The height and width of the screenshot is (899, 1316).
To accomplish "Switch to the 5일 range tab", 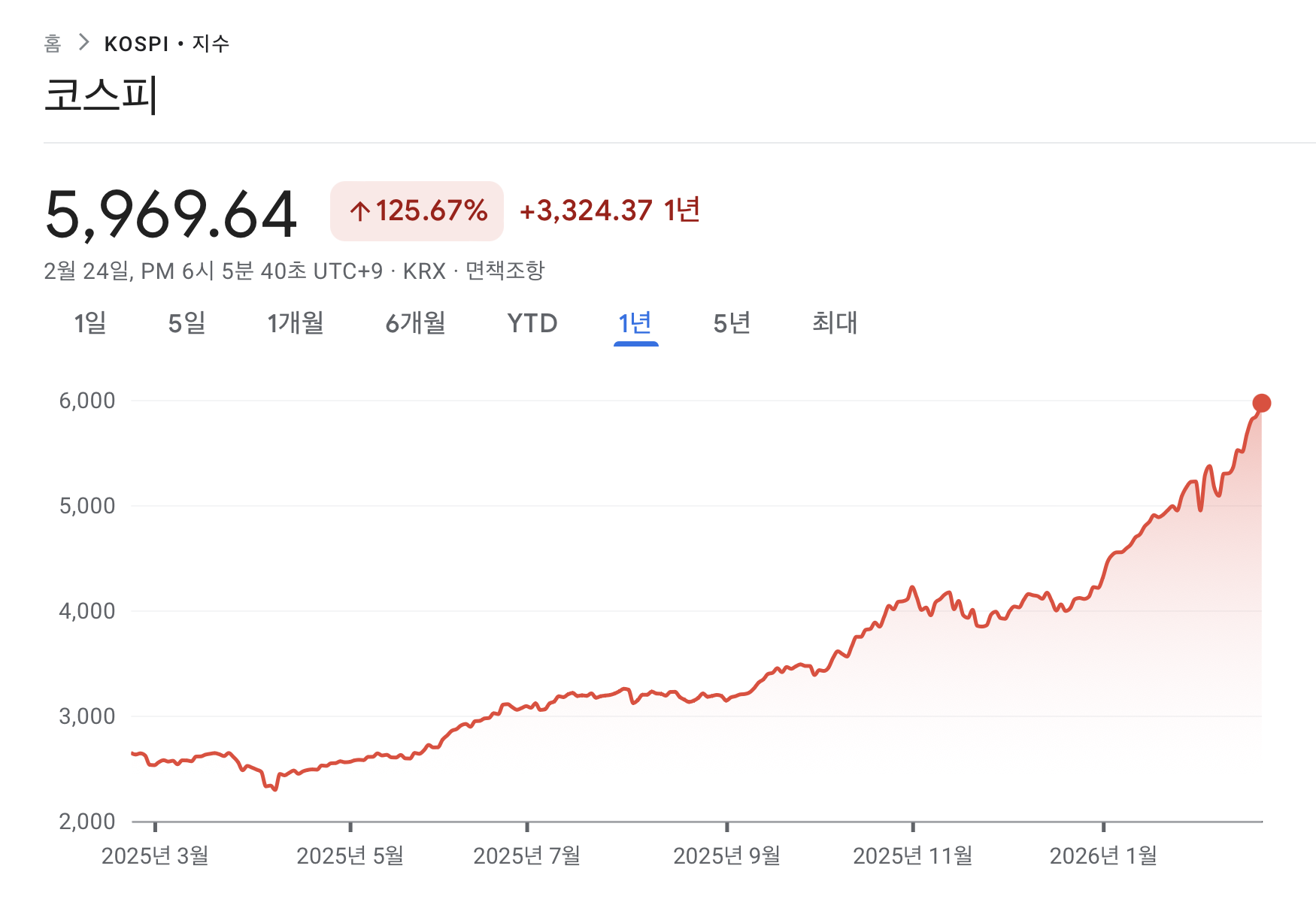I will 186,323.
